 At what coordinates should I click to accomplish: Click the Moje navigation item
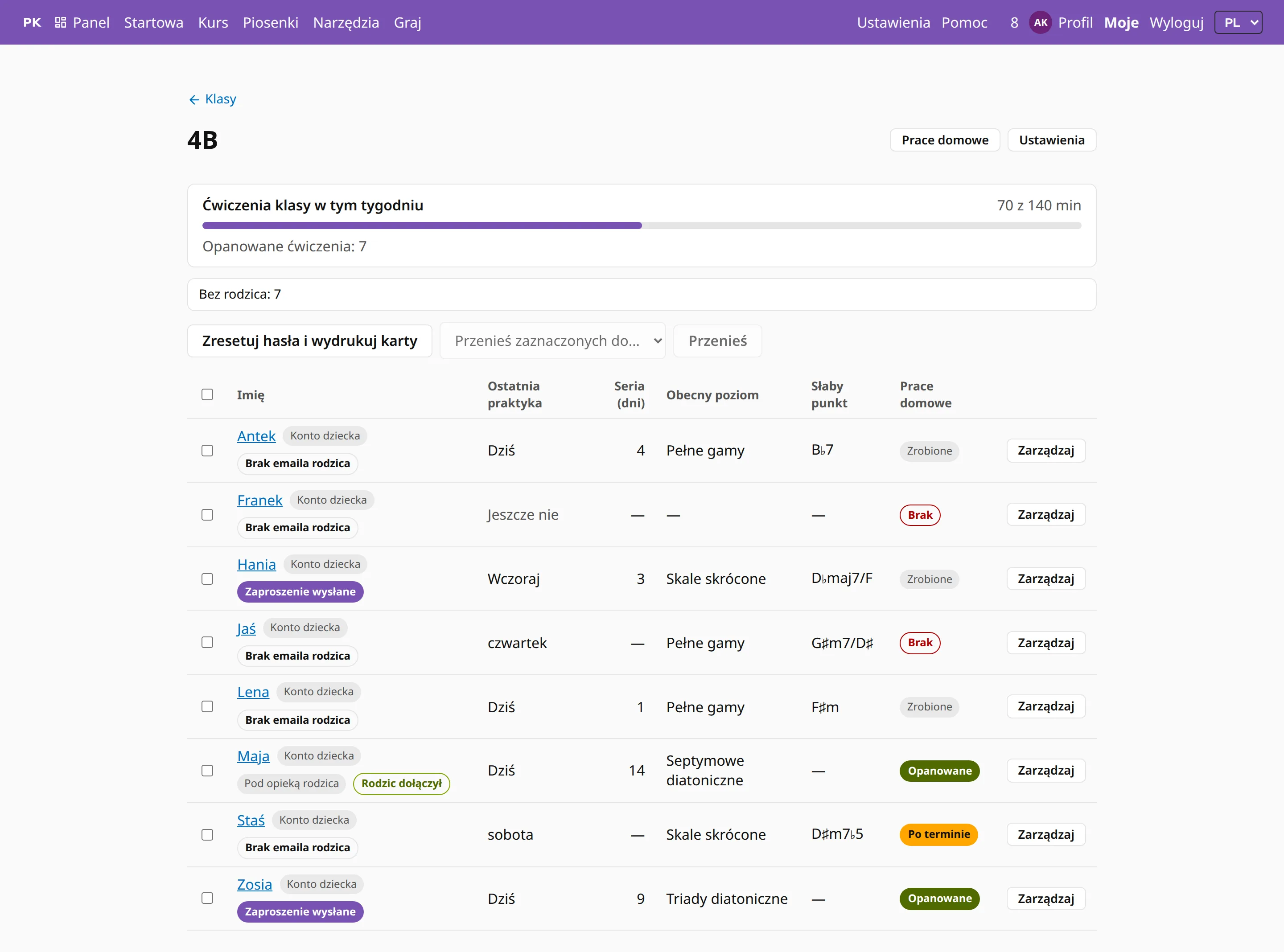coord(1121,22)
